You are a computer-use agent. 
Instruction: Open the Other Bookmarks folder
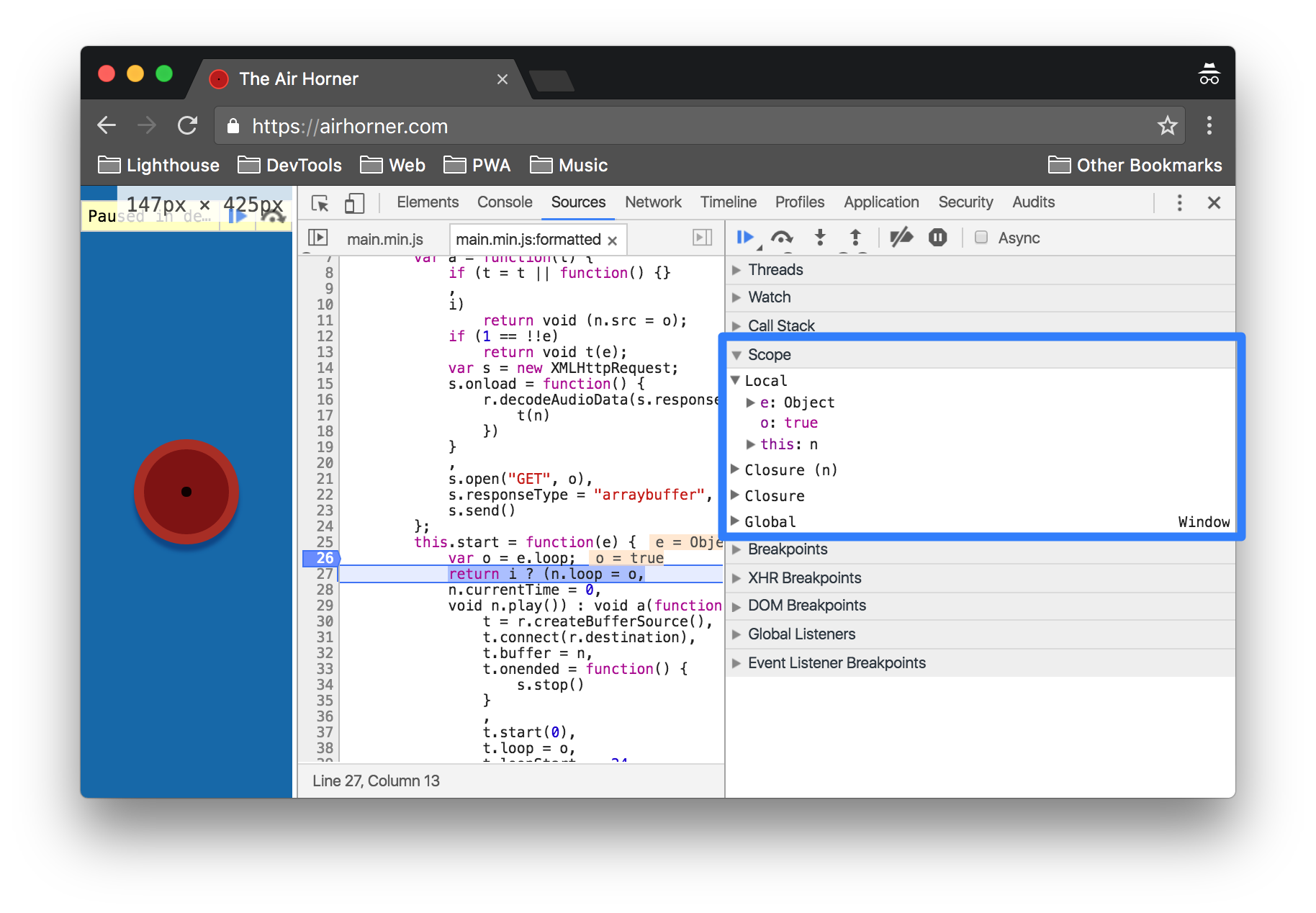pos(1135,166)
